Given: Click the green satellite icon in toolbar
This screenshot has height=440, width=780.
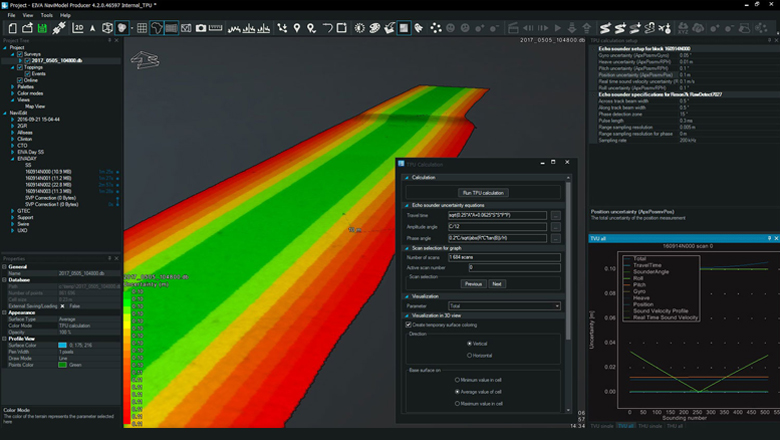Looking at the screenshot, I should (59, 28).
